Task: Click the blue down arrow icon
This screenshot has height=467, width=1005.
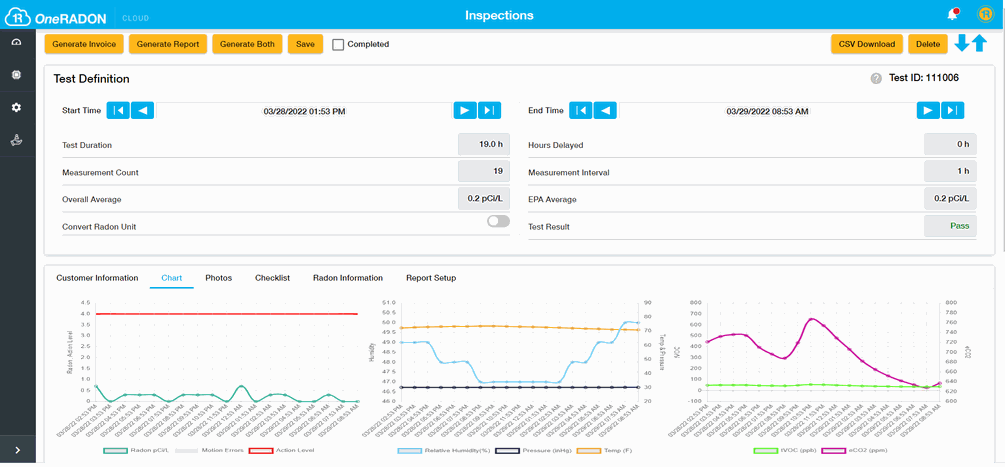Action: (x=961, y=43)
